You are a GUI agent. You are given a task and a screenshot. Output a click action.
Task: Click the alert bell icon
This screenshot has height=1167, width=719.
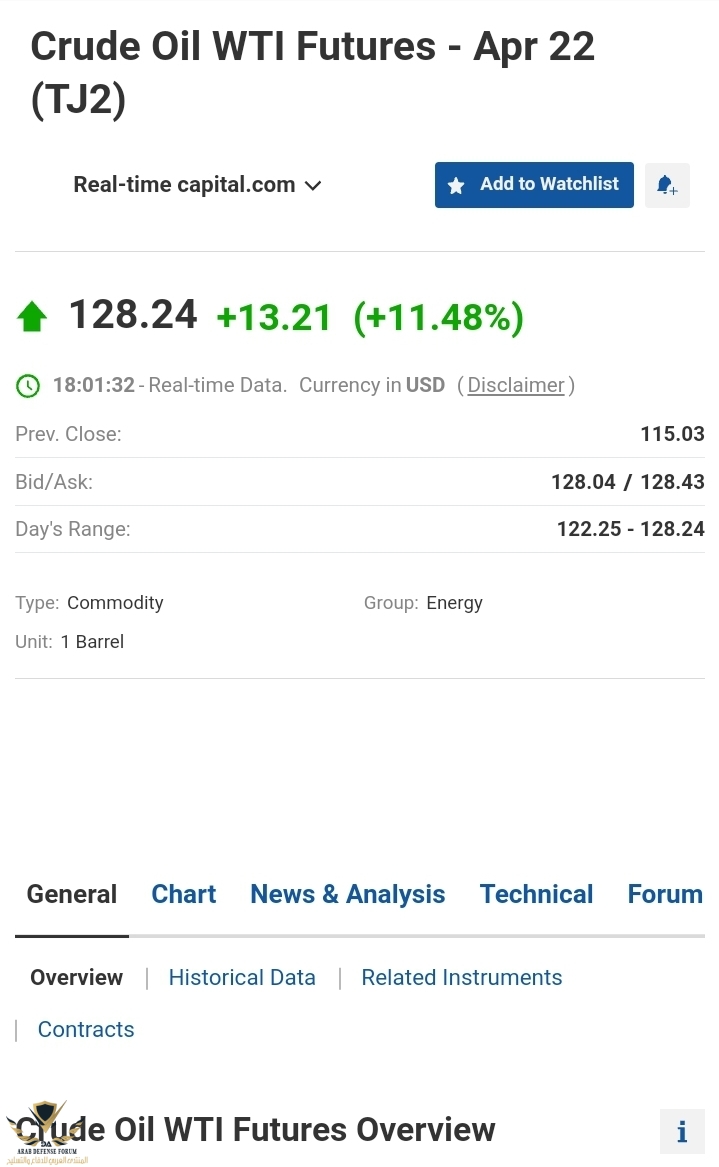(667, 185)
